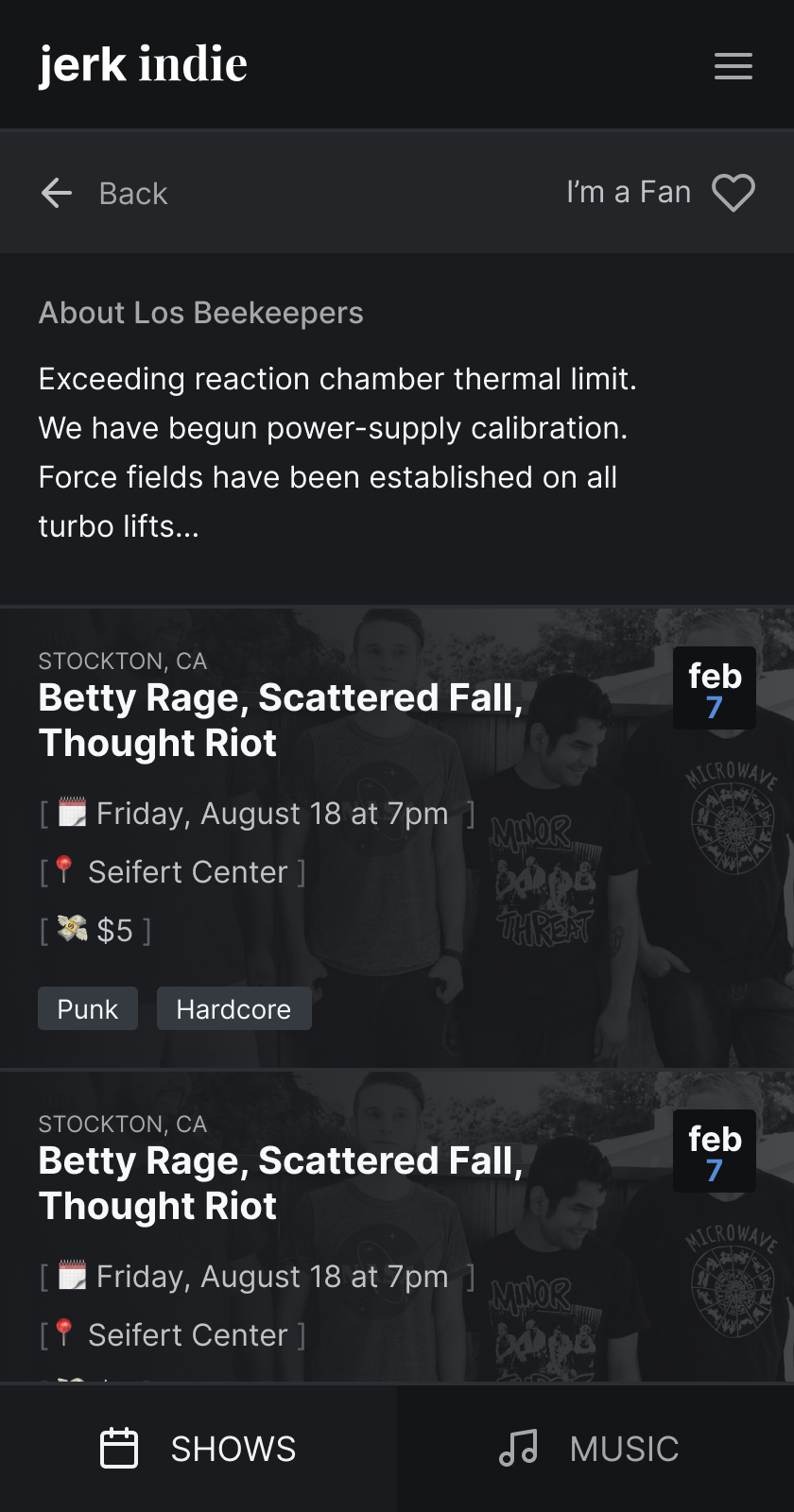Click the Back text link
The image size is (794, 1512).
click(x=133, y=194)
